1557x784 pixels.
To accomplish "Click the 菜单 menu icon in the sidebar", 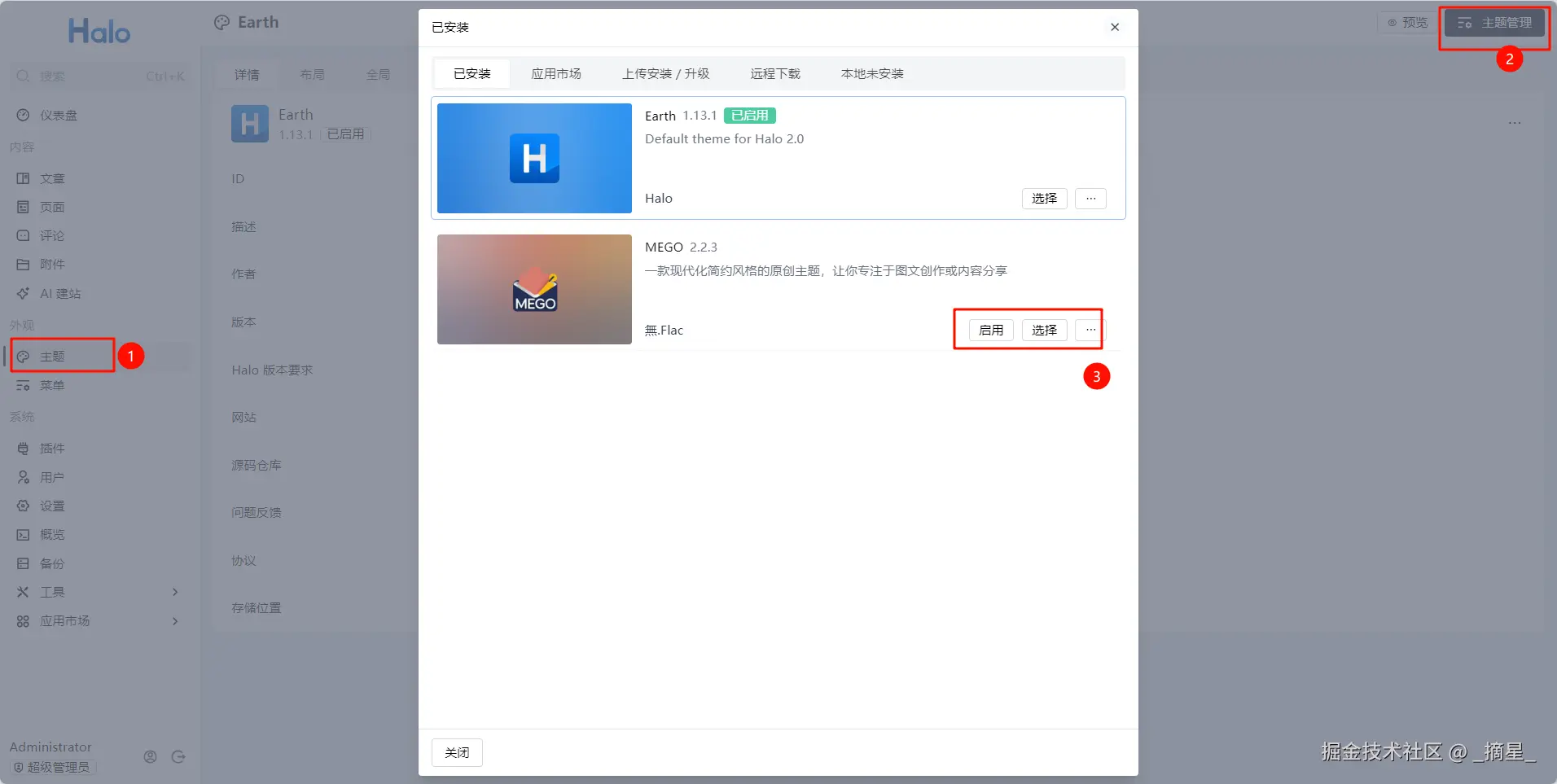I will 23,385.
